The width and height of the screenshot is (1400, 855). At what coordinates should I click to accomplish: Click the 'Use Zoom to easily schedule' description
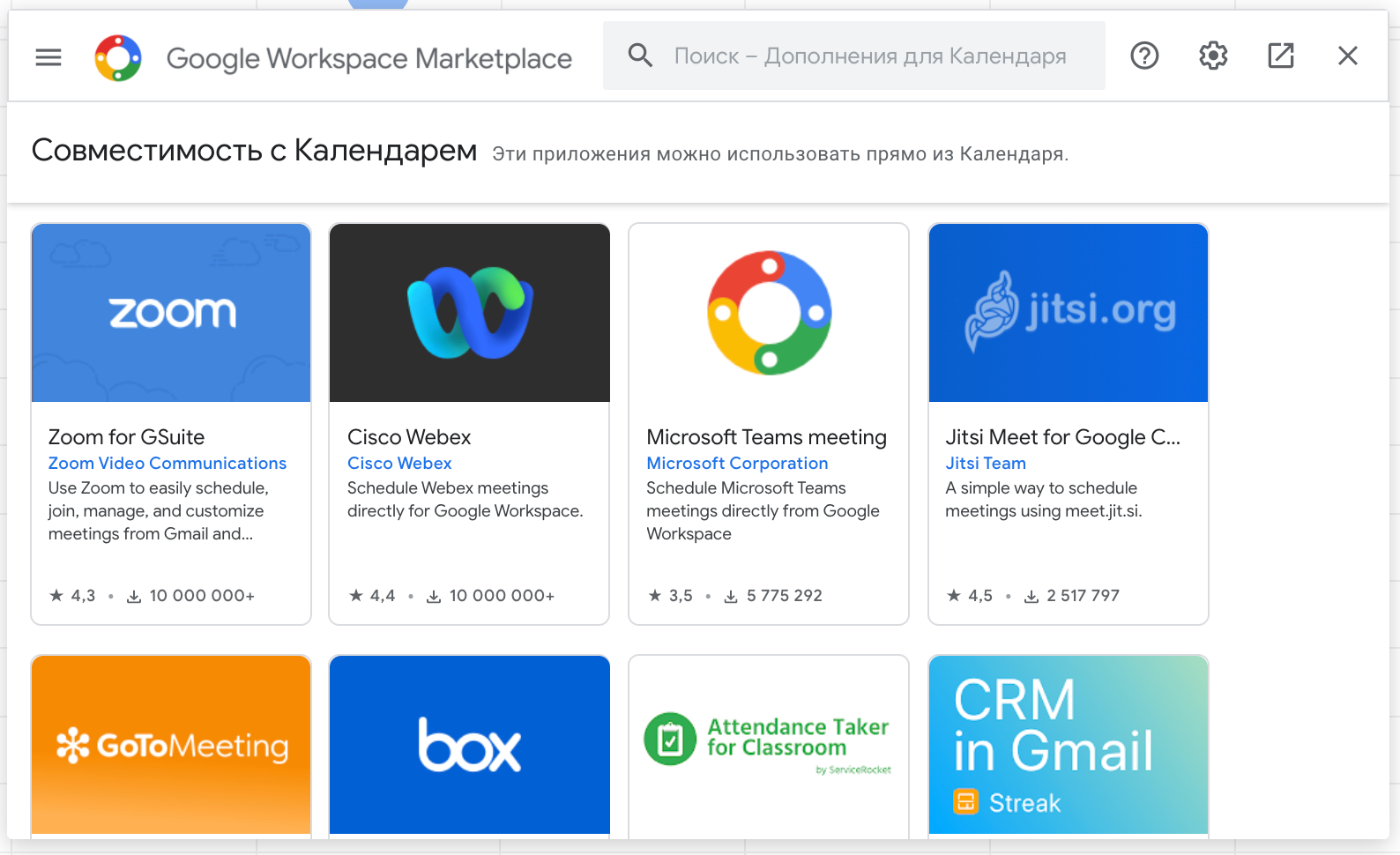pos(159,511)
